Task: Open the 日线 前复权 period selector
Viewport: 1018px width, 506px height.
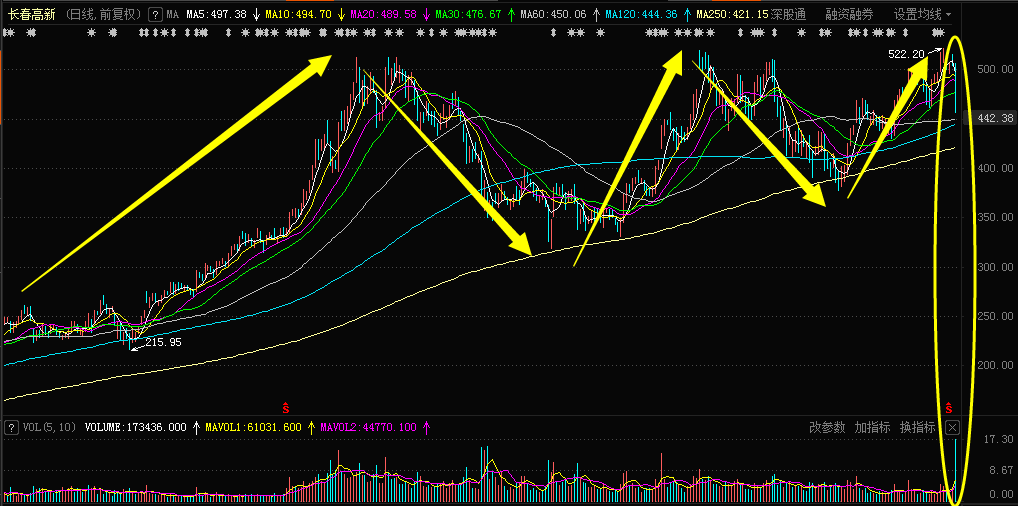Action: click(x=105, y=15)
